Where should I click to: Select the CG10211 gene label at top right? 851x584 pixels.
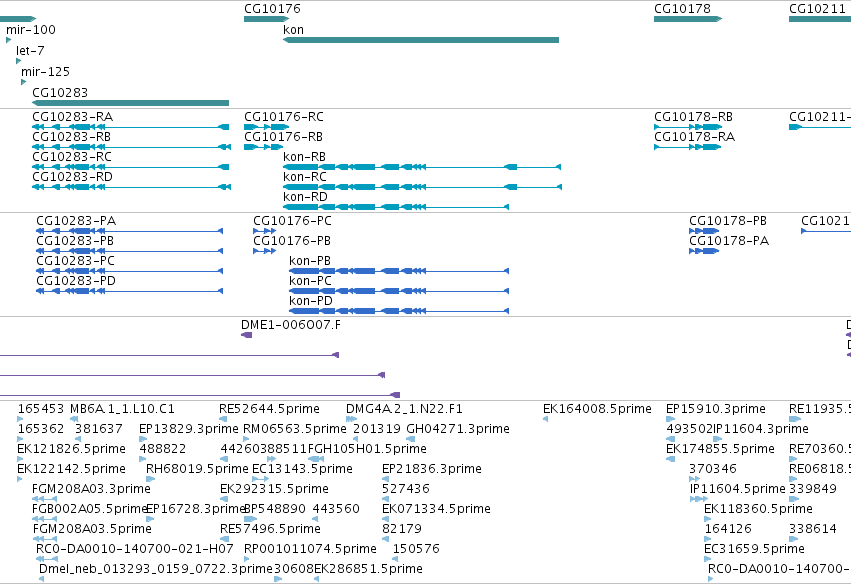pyautogui.click(x=817, y=9)
